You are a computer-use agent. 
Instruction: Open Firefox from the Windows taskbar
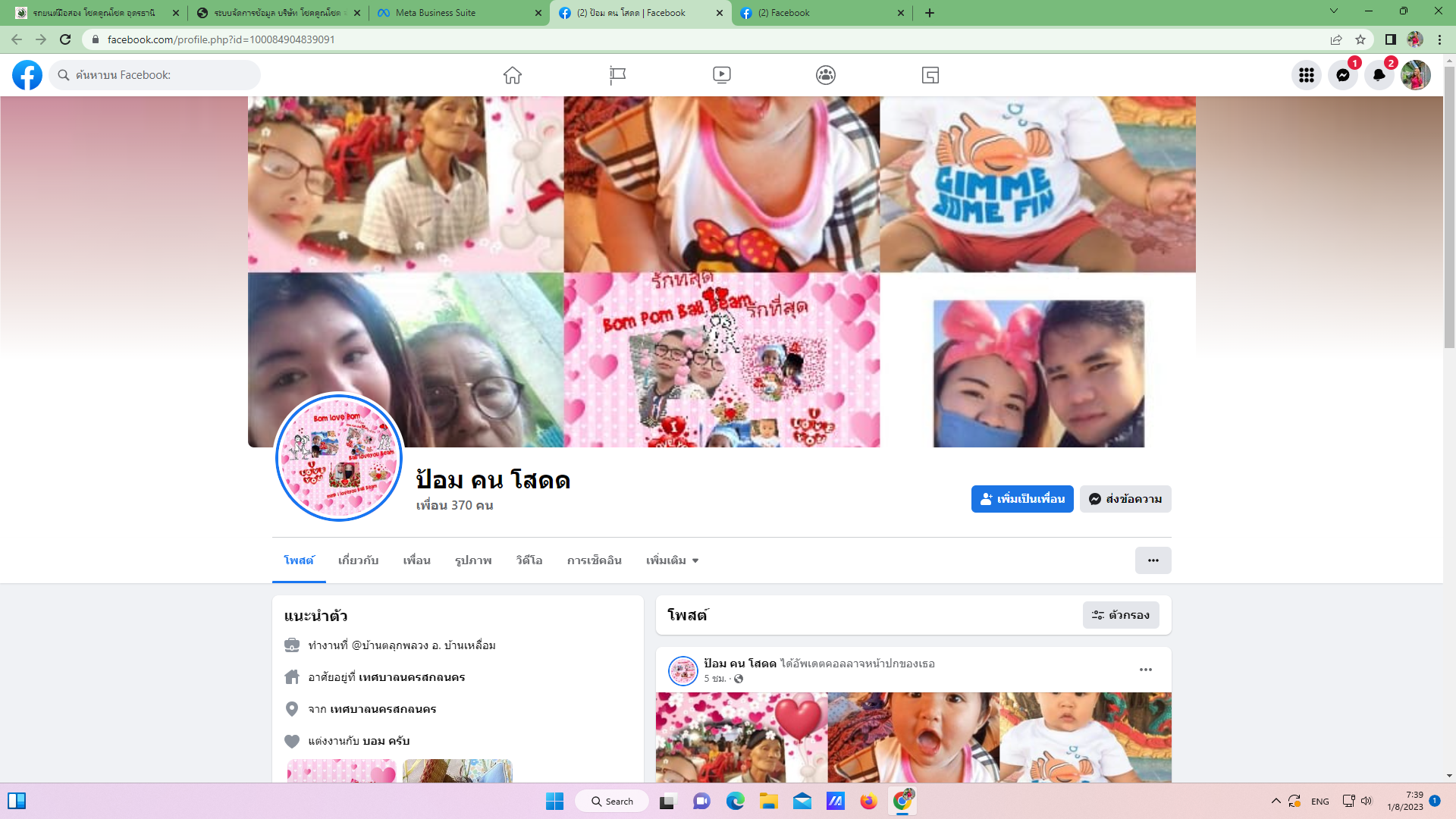point(868,802)
